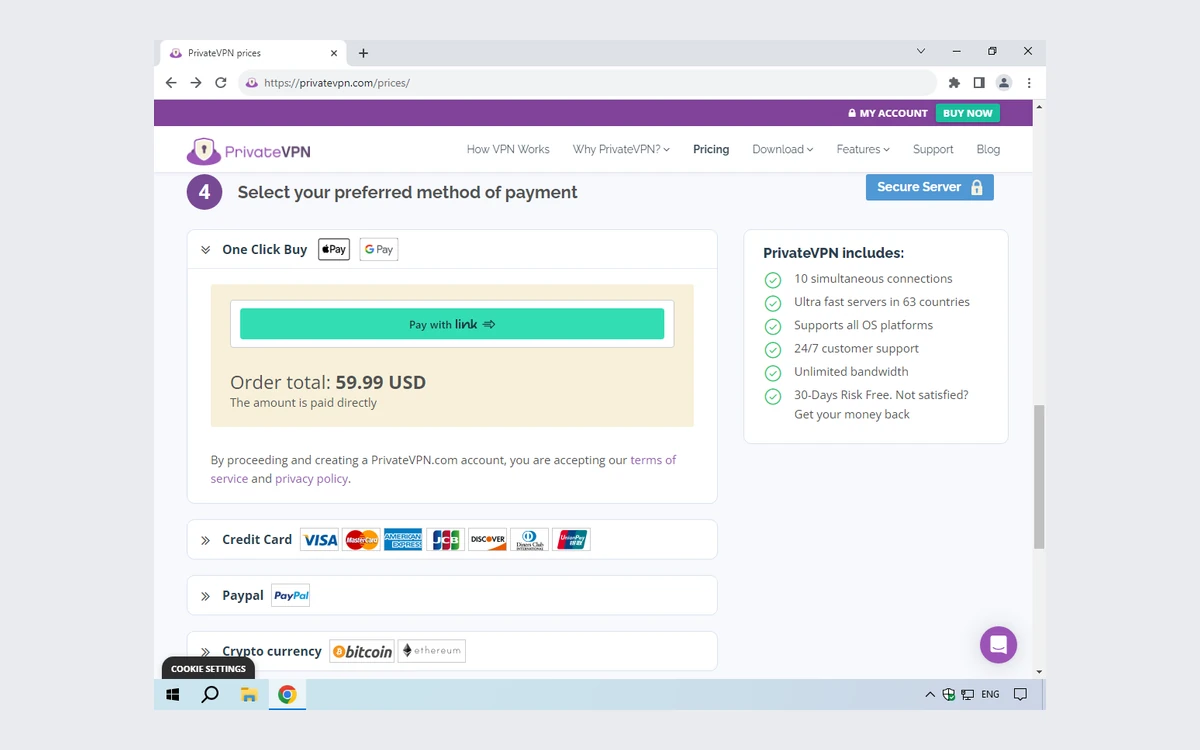
Task: Click Pay with link button
Action: pyautogui.click(x=452, y=324)
